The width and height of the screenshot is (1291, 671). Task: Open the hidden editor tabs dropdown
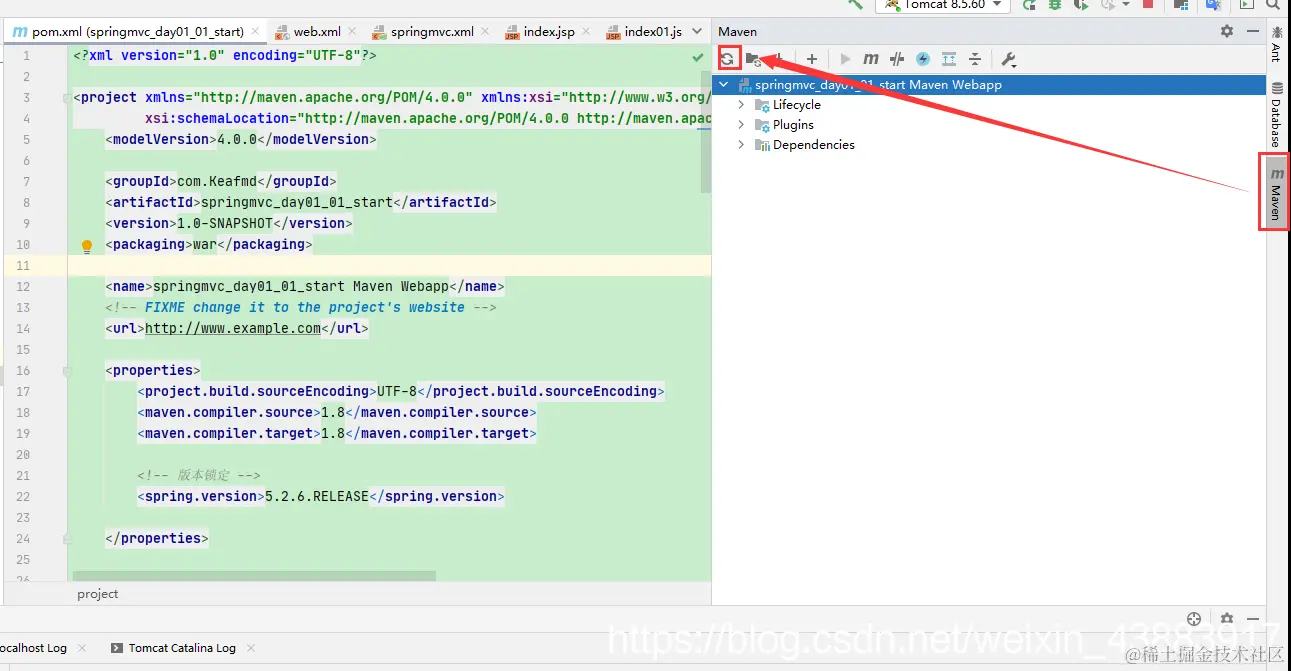[698, 31]
